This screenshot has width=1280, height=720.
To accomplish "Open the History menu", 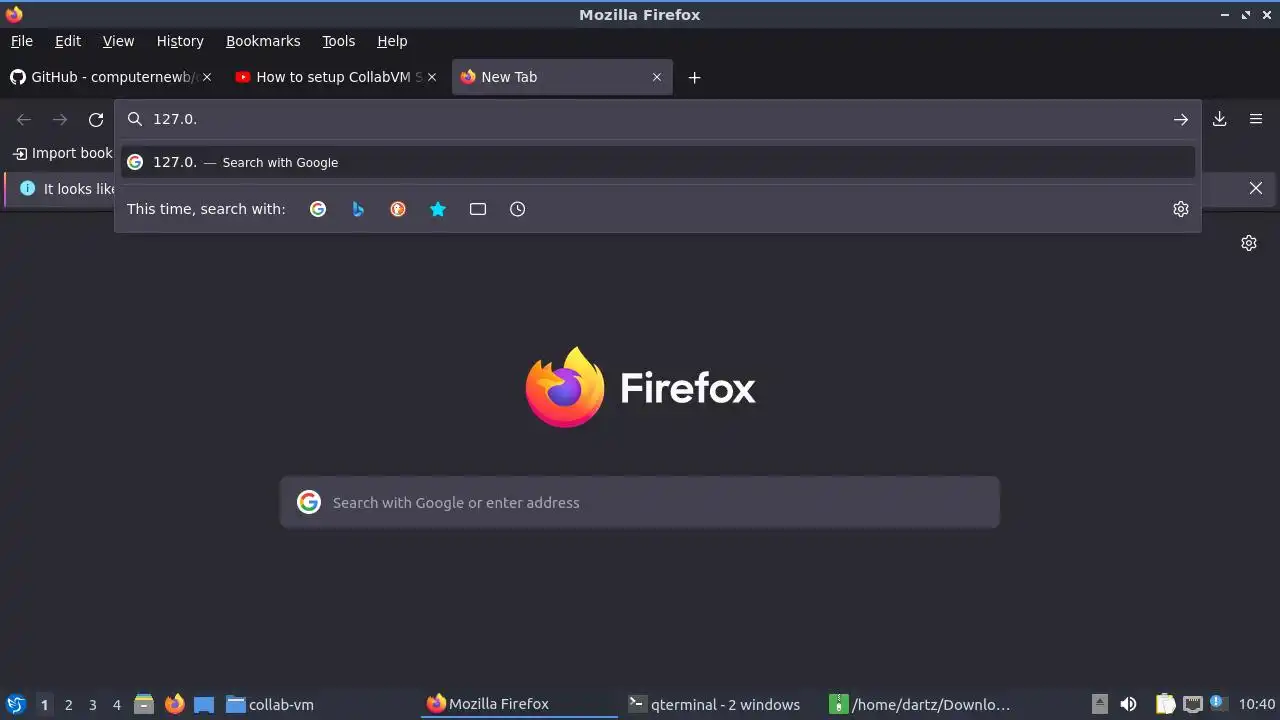I will (180, 41).
